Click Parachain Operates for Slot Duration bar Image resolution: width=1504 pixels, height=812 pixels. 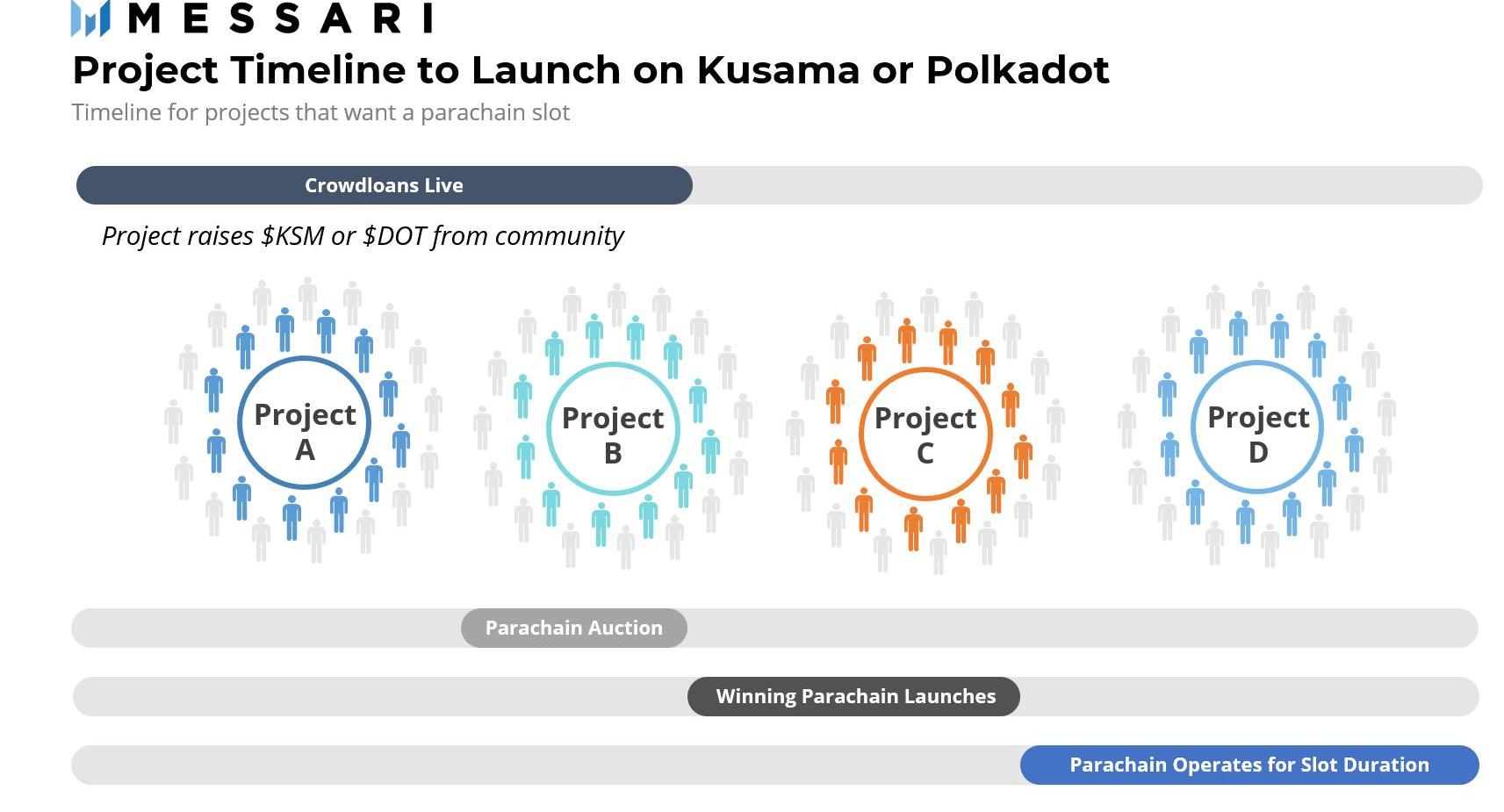[1249, 765]
